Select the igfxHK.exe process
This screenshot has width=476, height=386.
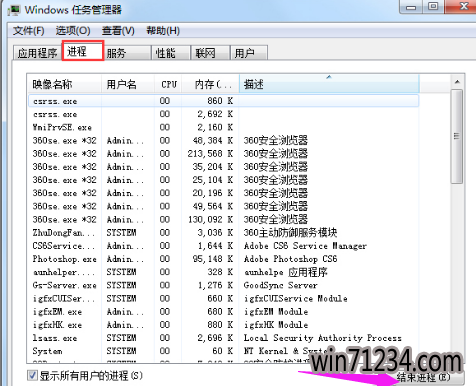[223, 325]
